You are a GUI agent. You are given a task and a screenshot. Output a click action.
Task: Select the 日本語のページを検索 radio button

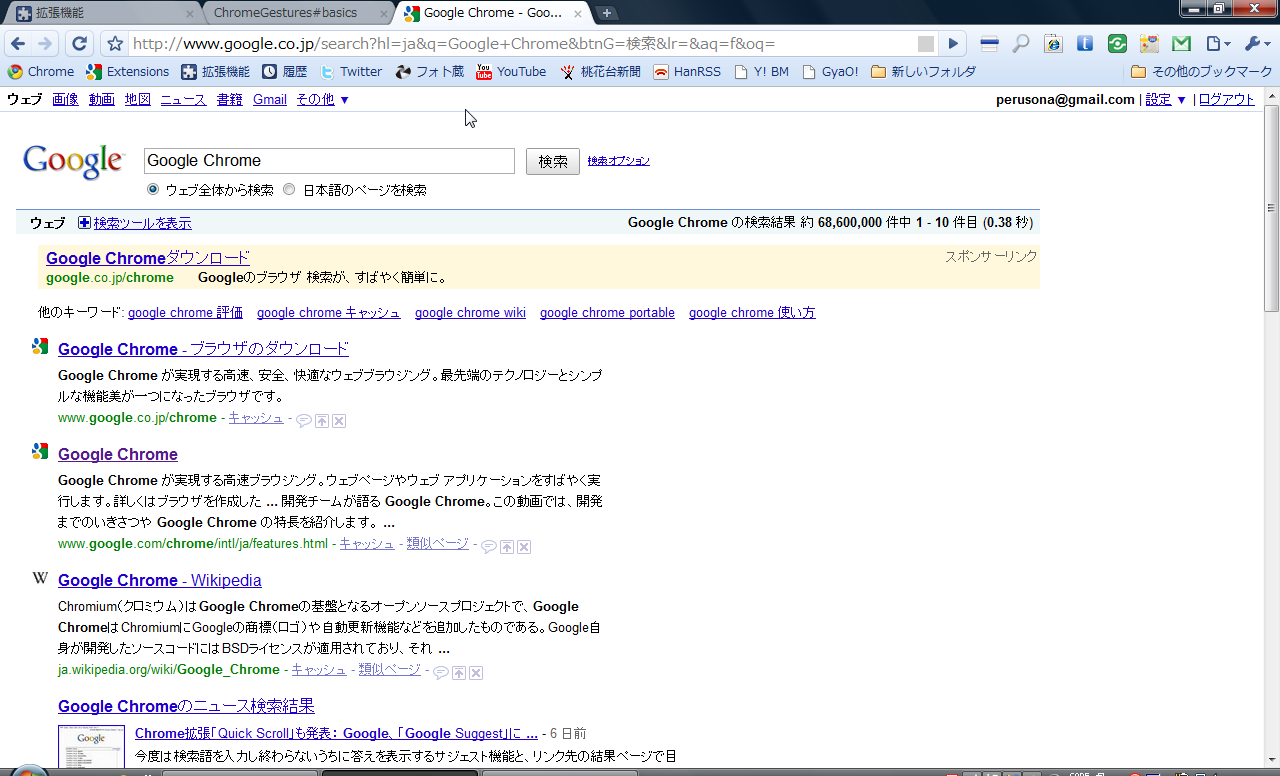(289, 189)
